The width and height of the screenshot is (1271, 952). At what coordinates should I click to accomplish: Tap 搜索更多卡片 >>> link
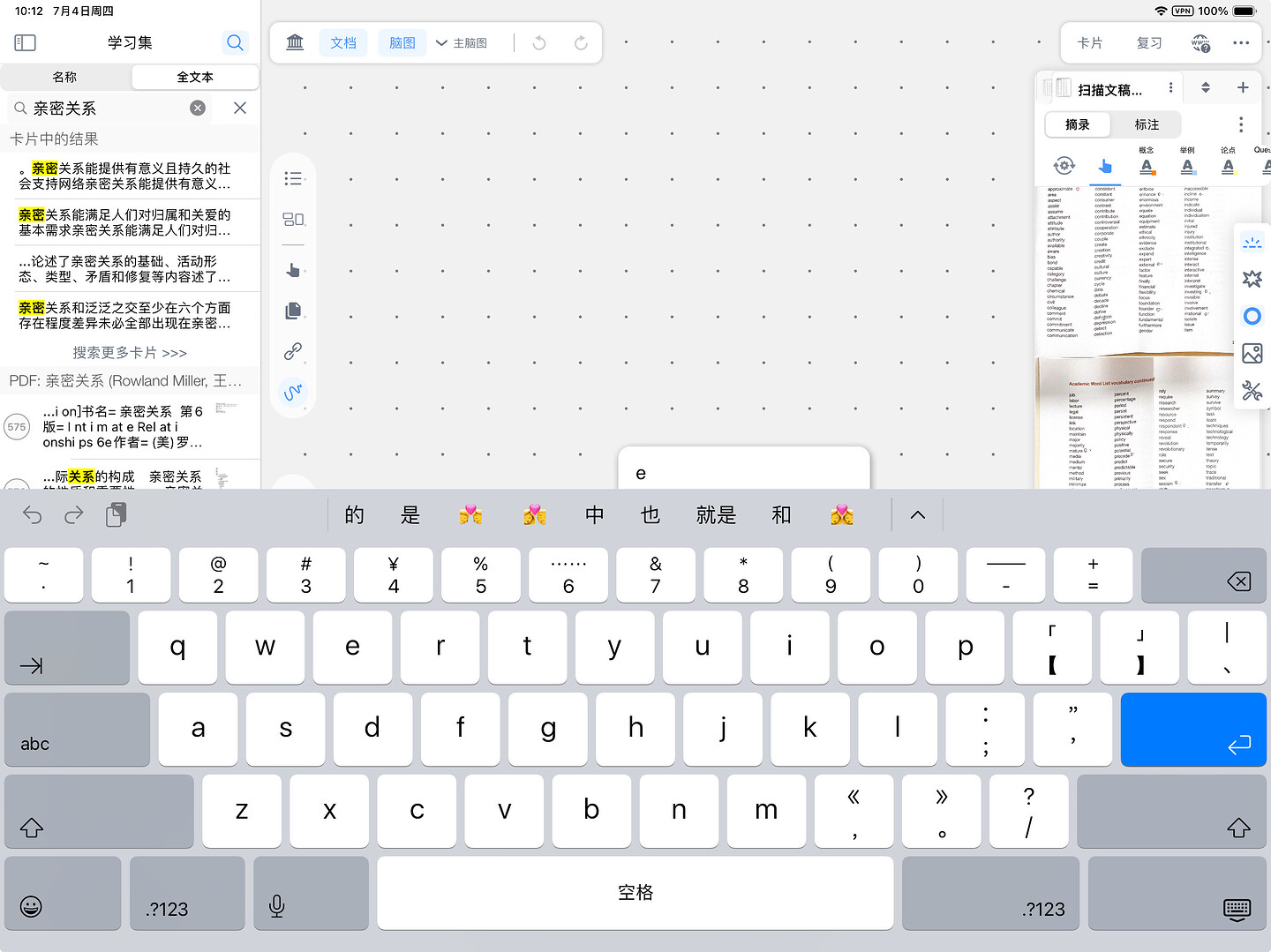pyautogui.click(x=130, y=352)
